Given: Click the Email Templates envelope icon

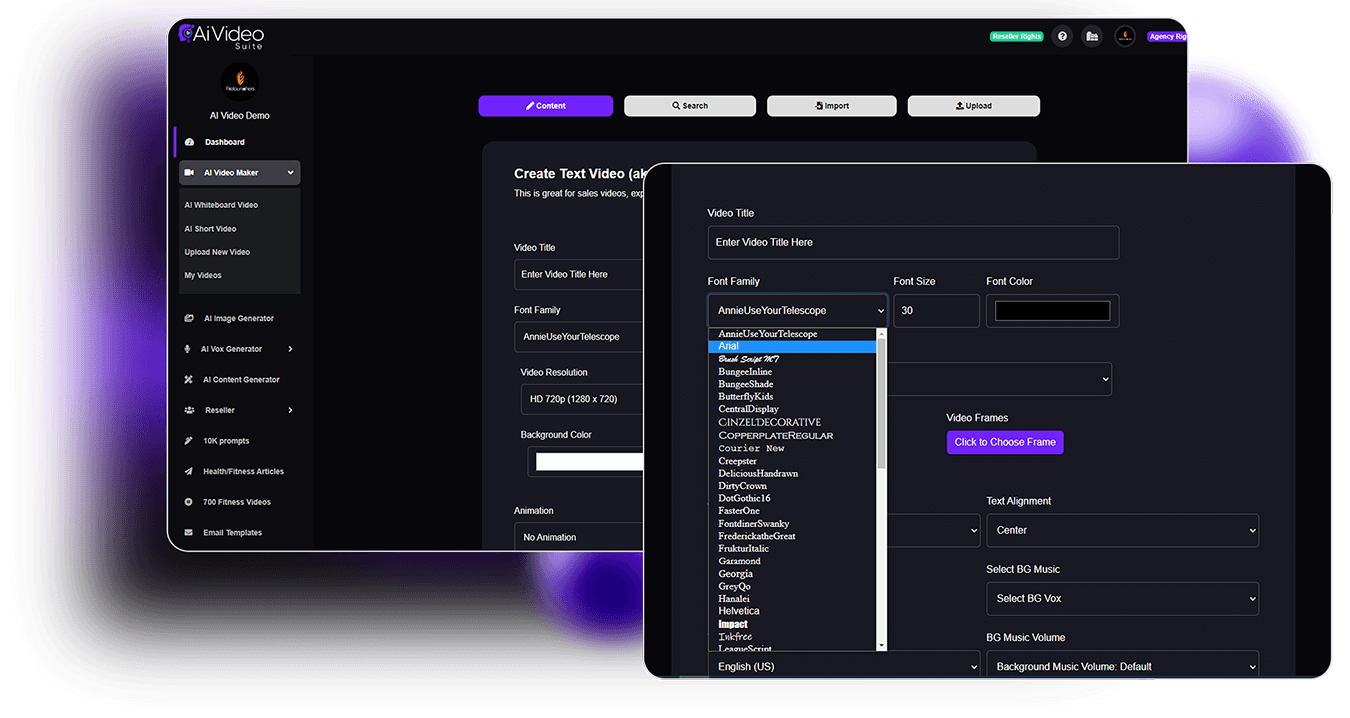Looking at the screenshot, I should pos(189,533).
